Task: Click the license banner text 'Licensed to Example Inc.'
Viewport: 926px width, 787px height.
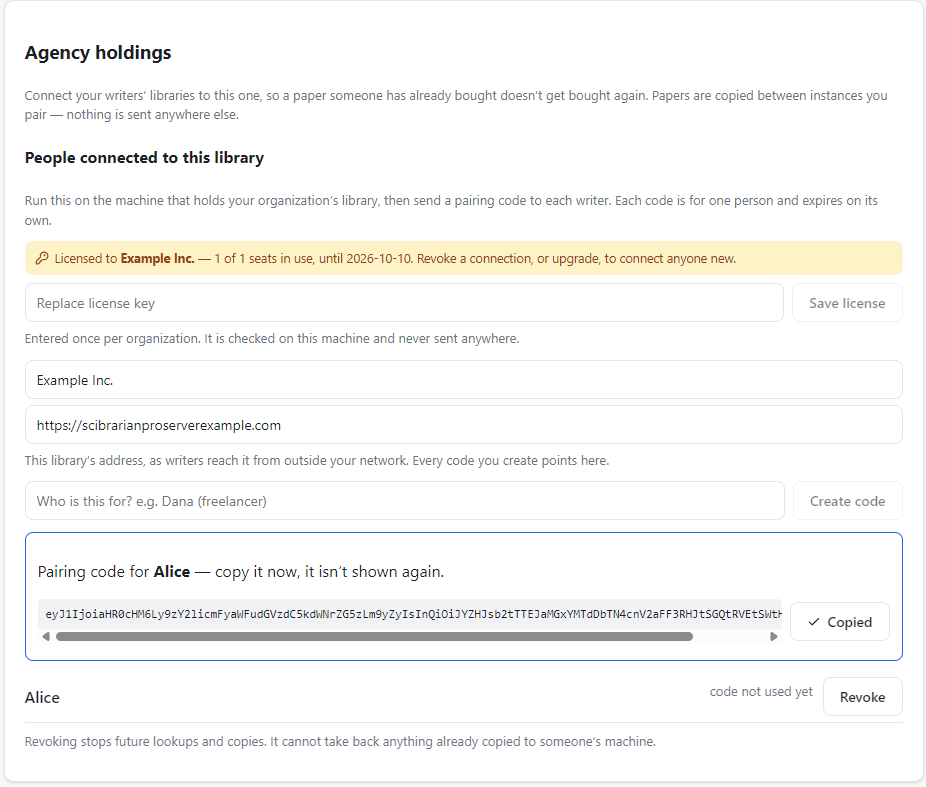Action: (125, 259)
